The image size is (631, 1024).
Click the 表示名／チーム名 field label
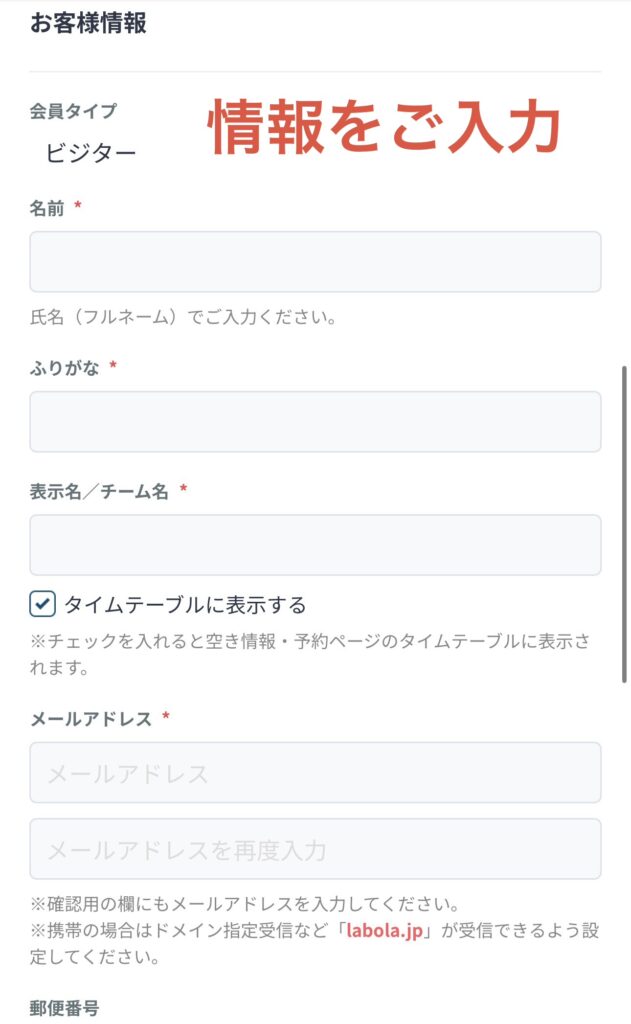point(99,491)
